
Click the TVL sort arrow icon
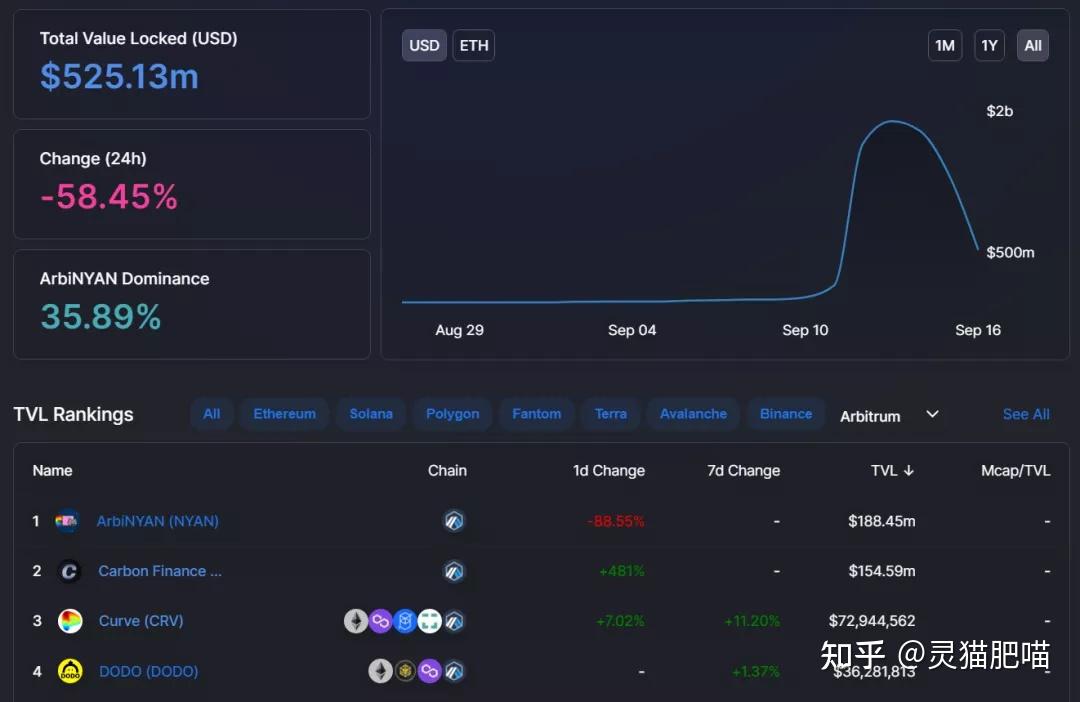tap(908, 471)
